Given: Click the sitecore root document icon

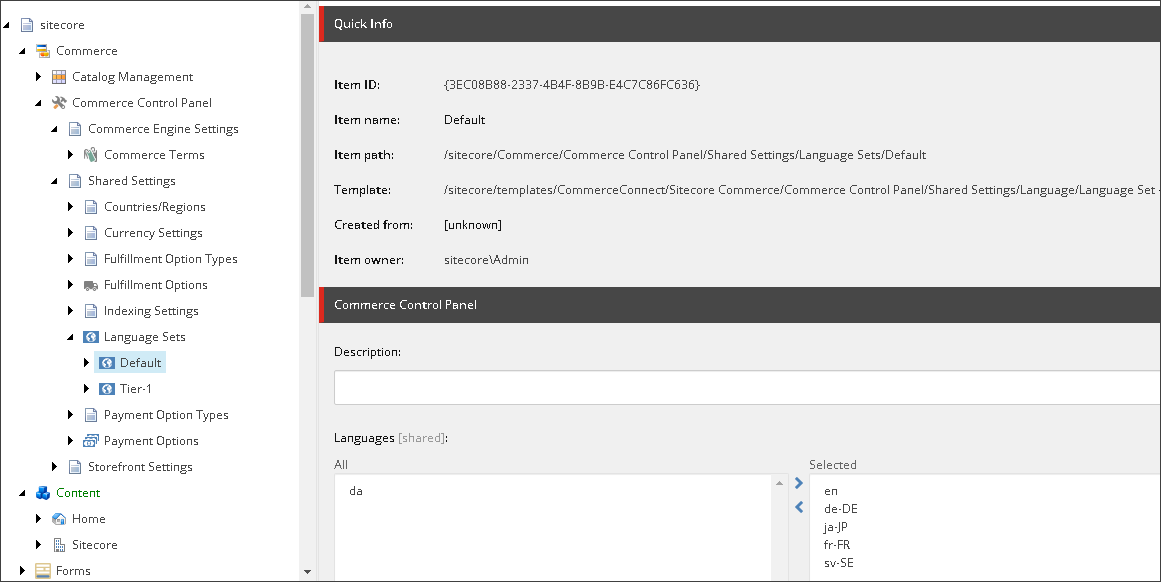Looking at the screenshot, I should tap(27, 25).
